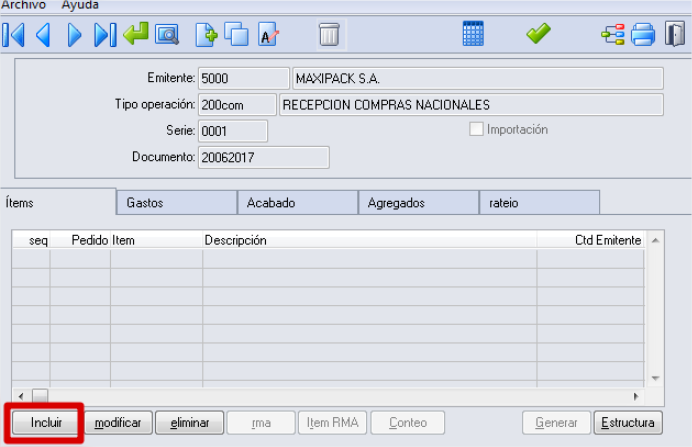Click the modificar button
This screenshot has height=447, width=692.
[x=118, y=423]
